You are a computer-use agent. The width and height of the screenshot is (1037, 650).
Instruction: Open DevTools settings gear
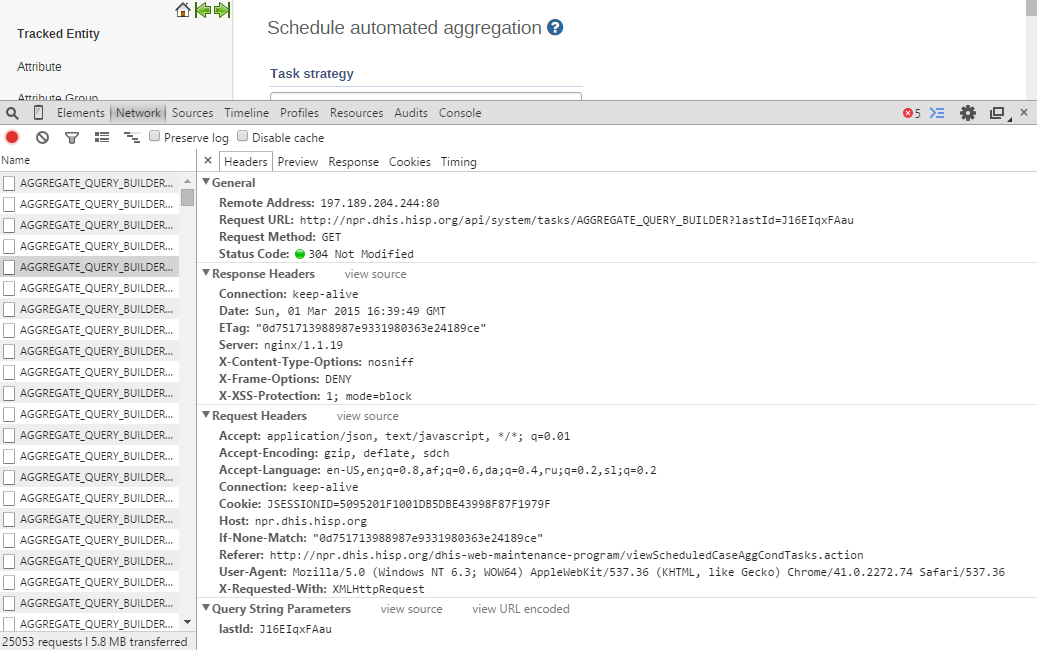pos(967,113)
